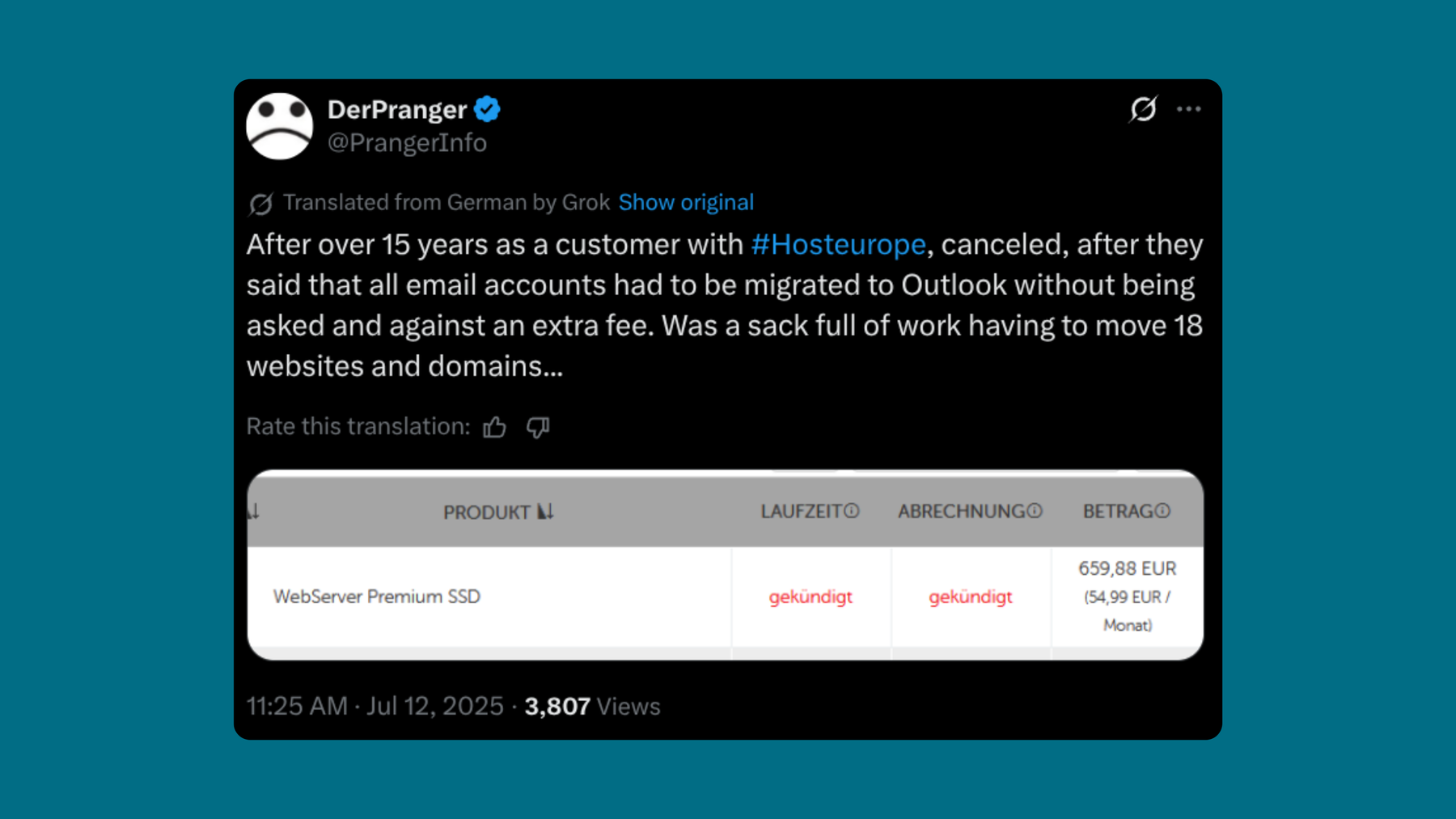Click the @PrangerInfo handle
Image resolution: width=1456 pixels, height=819 pixels.
407,143
